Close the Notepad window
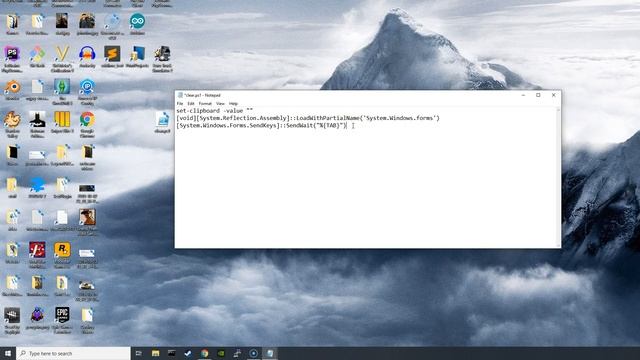This screenshot has width=640, height=360. coord(553,95)
